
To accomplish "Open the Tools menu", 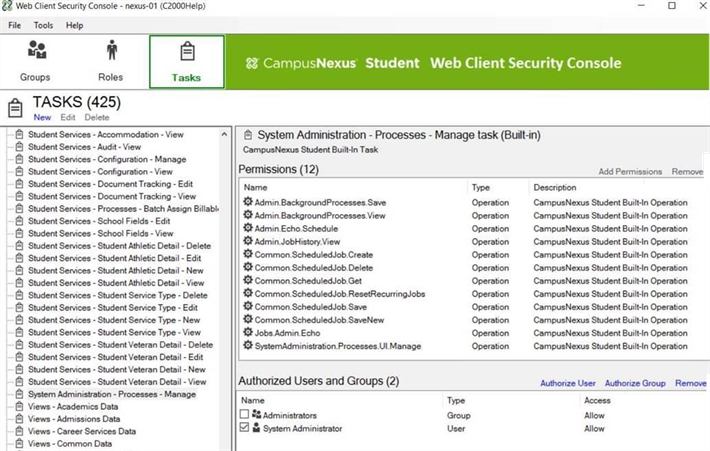I will point(43,25).
